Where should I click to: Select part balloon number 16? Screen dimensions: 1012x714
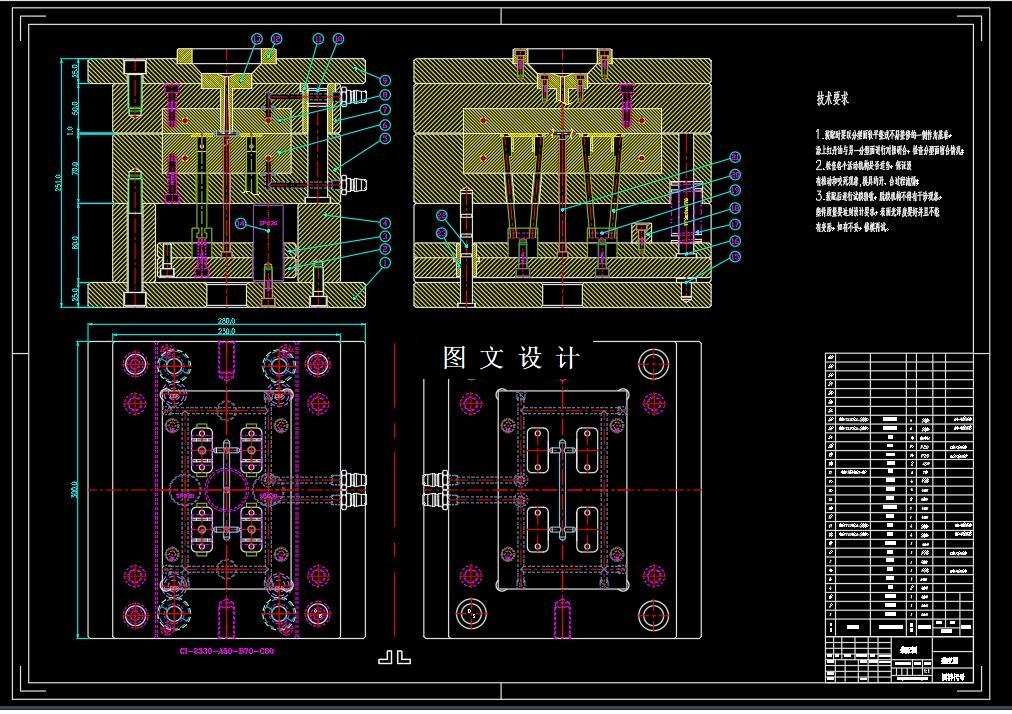735,241
